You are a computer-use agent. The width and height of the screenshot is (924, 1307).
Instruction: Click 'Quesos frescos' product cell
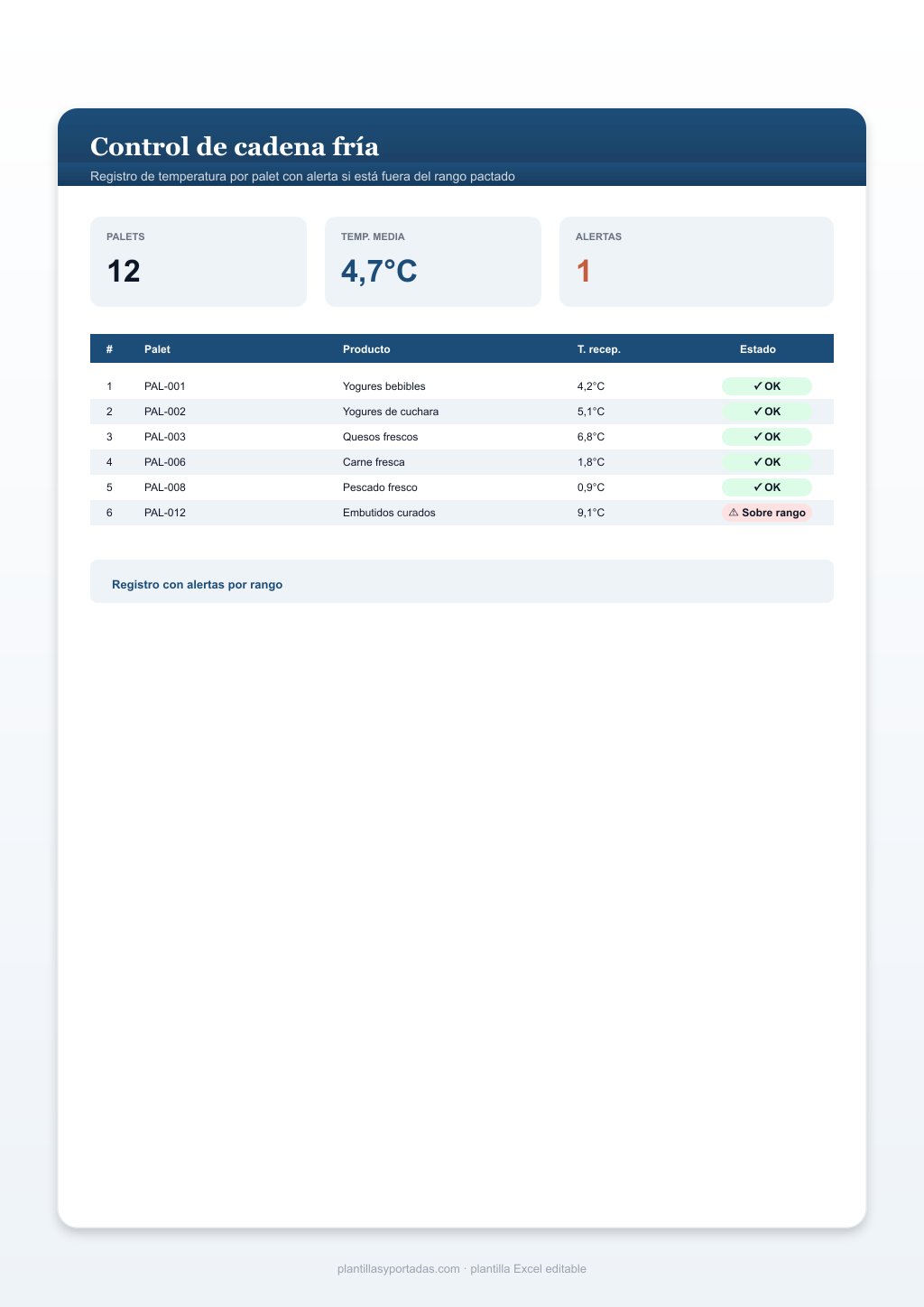tap(381, 437)
